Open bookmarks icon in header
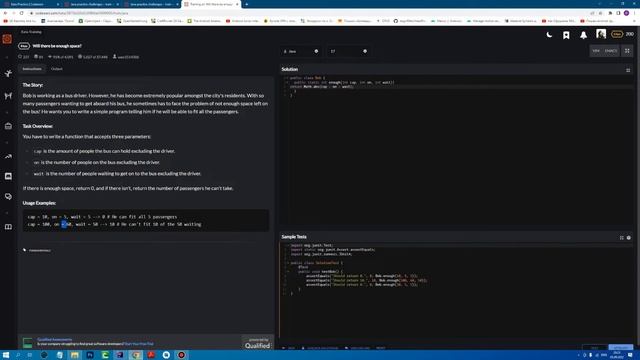 (x=566, y=35)
